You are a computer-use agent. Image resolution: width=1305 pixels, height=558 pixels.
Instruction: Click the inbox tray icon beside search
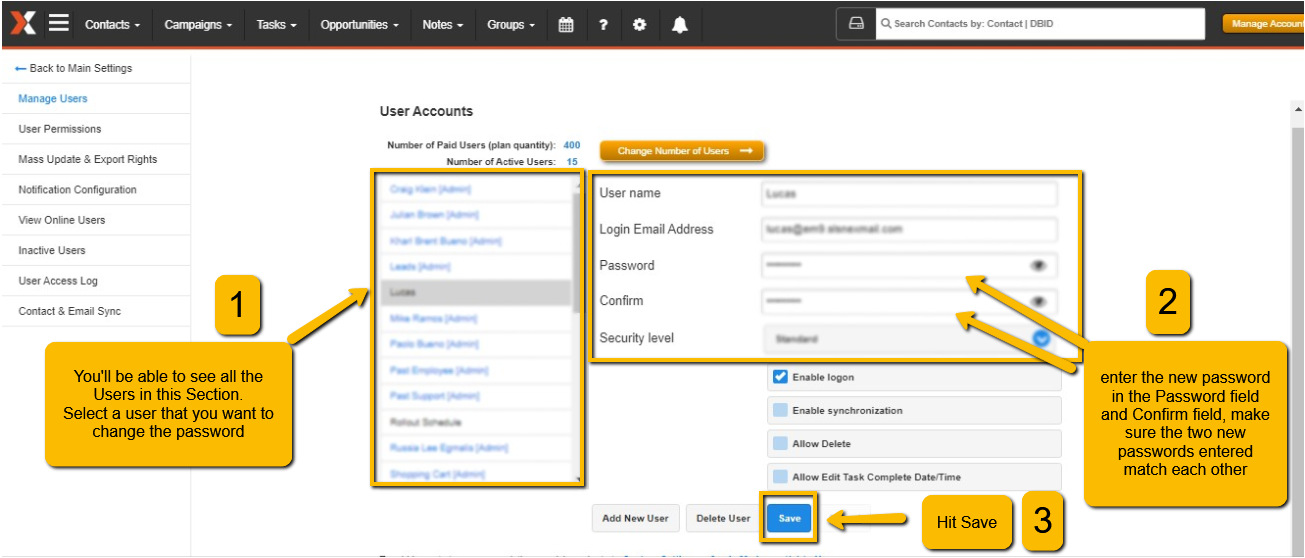(855, 24)
